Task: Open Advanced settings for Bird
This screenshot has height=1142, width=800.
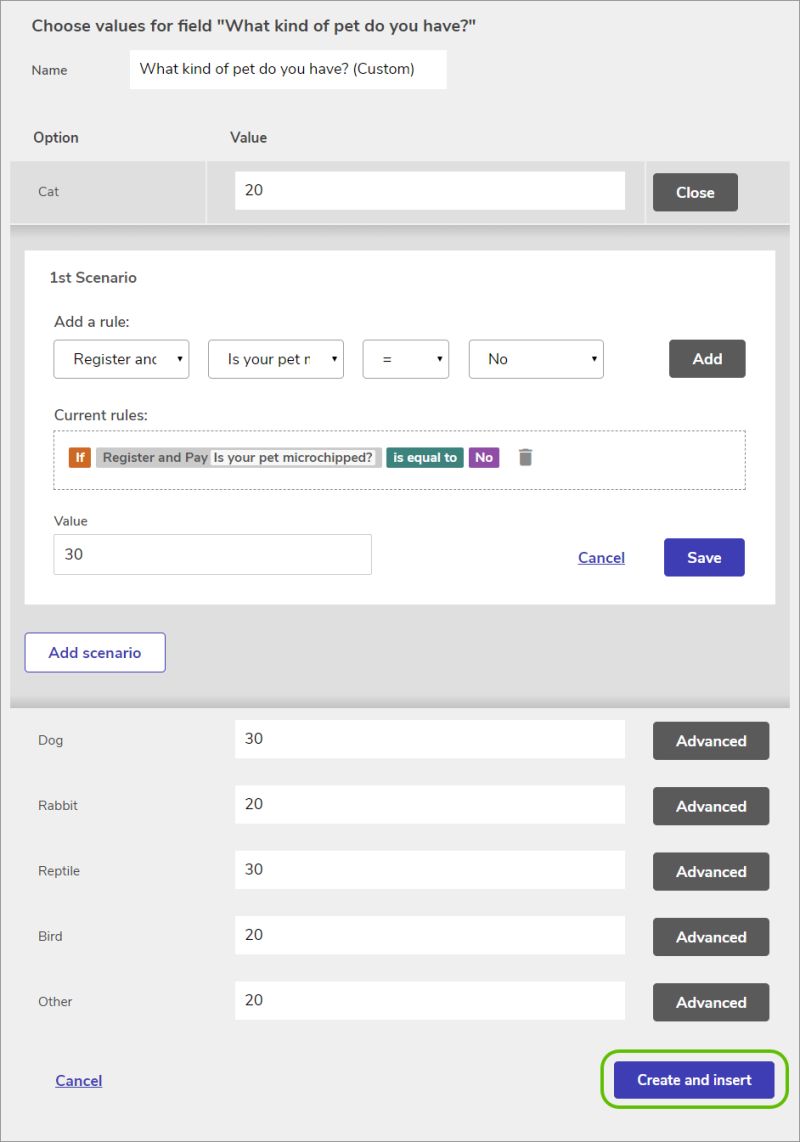Action: click(710, 937)
